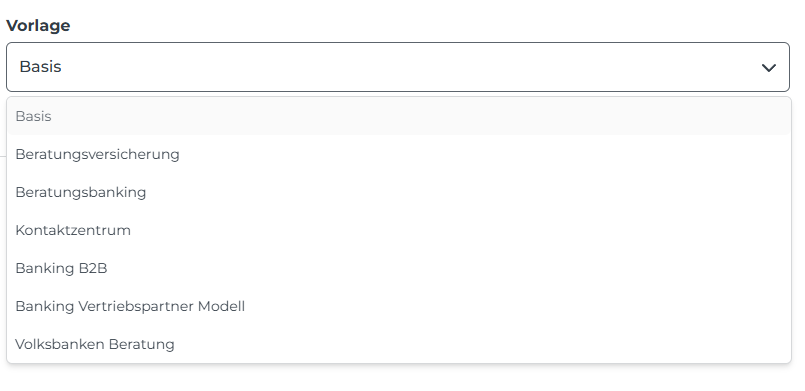Viewport: 805px width, 391px height.
Task: Choose the Beratungsbanking option
Action: tap(398, 192)
